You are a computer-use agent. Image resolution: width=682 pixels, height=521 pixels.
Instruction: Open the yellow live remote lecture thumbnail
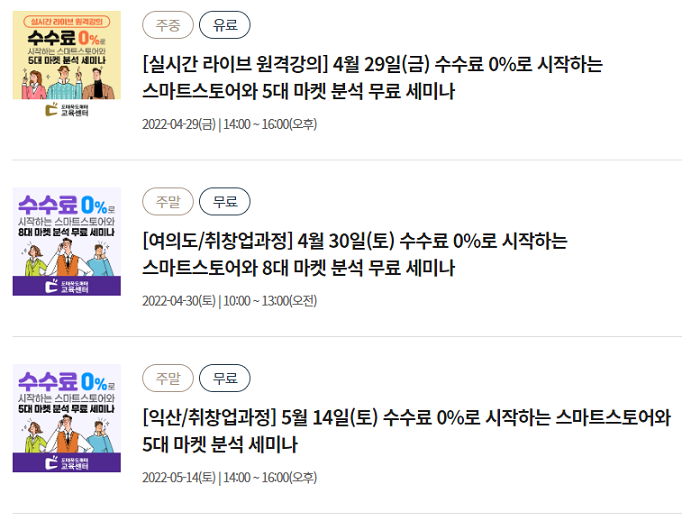[67, 64]
